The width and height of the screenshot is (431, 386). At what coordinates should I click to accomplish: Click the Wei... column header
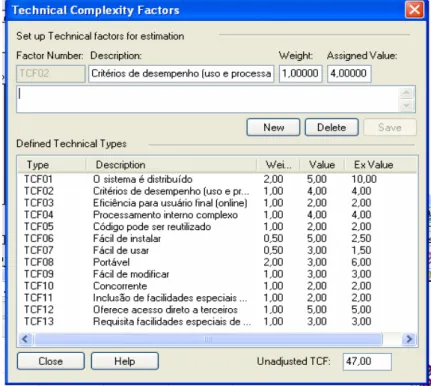click(278, 165)
